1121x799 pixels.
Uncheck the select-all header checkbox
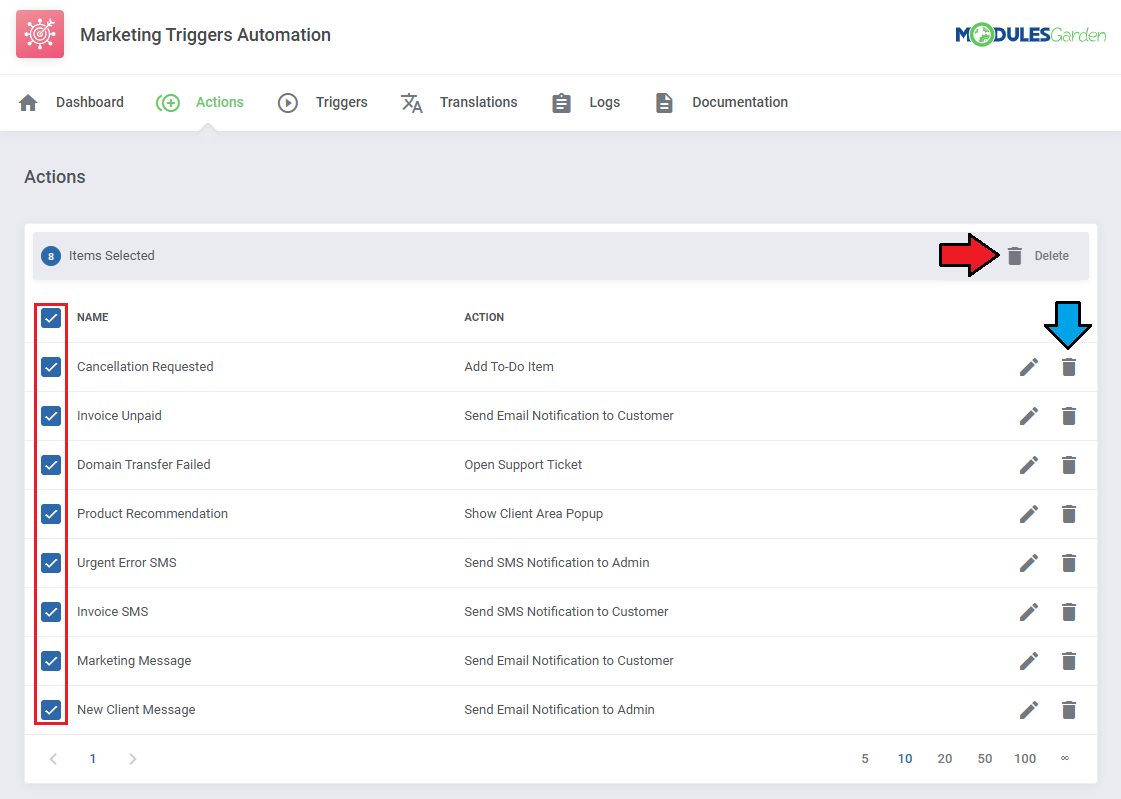pyautogui.click(x=51, y=318)
